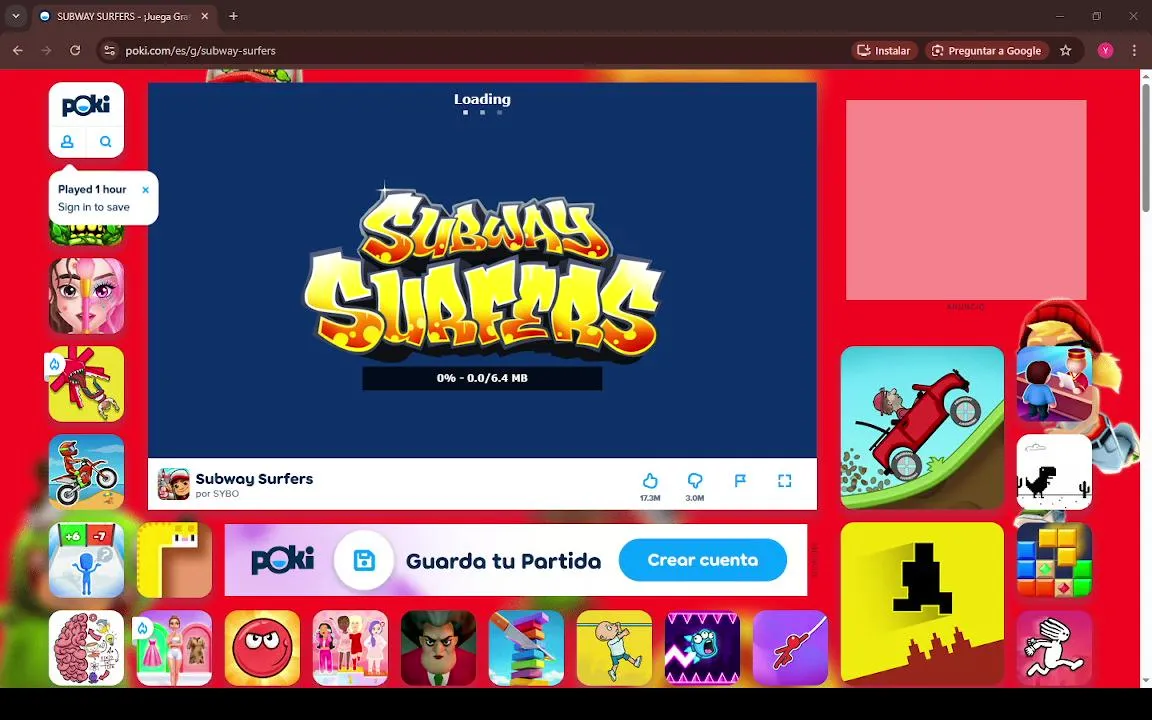Click the loading progress bar '0% - 0.0/6.4 MB'
The height and width of the screenshot is (720, 1152).
[482, 378]
